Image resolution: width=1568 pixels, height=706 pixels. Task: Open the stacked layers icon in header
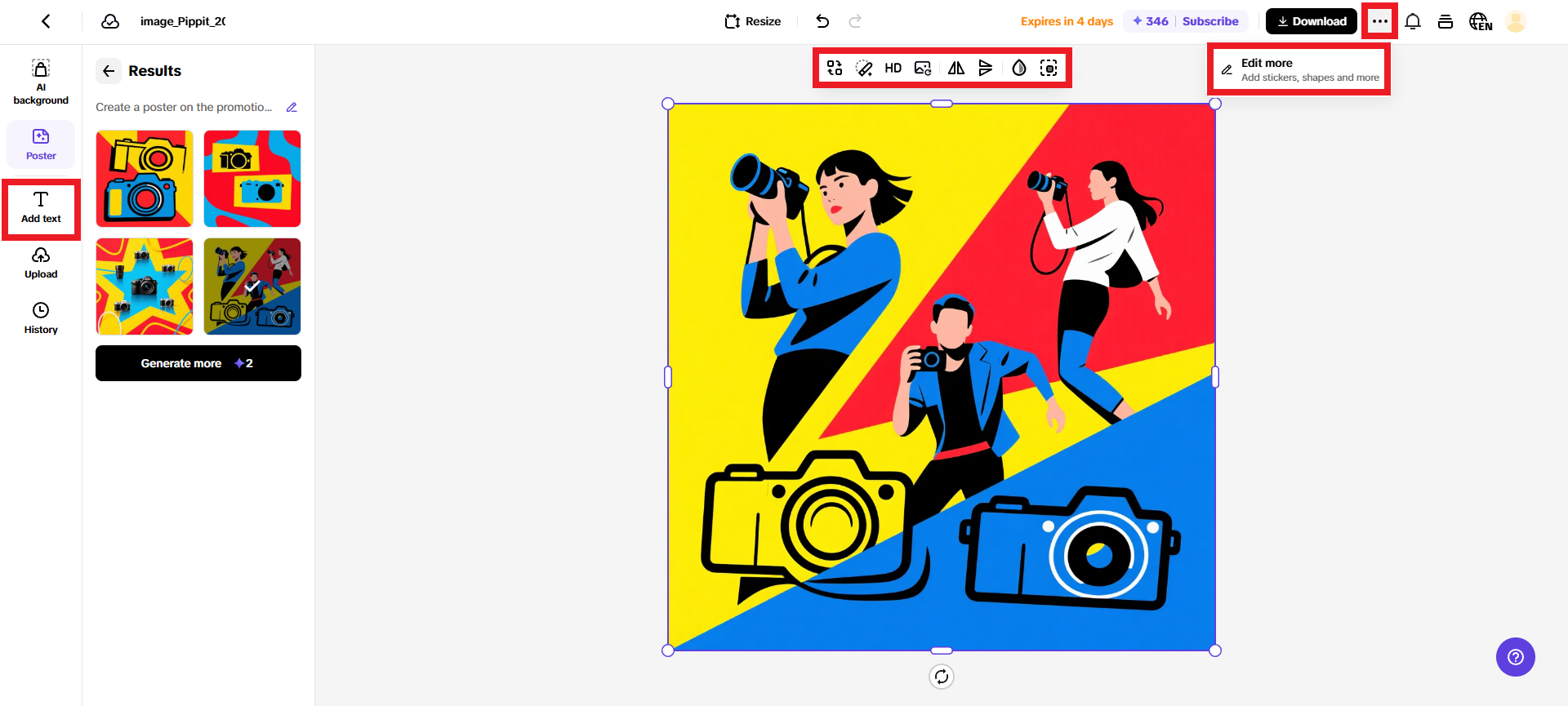(1445, 21)
